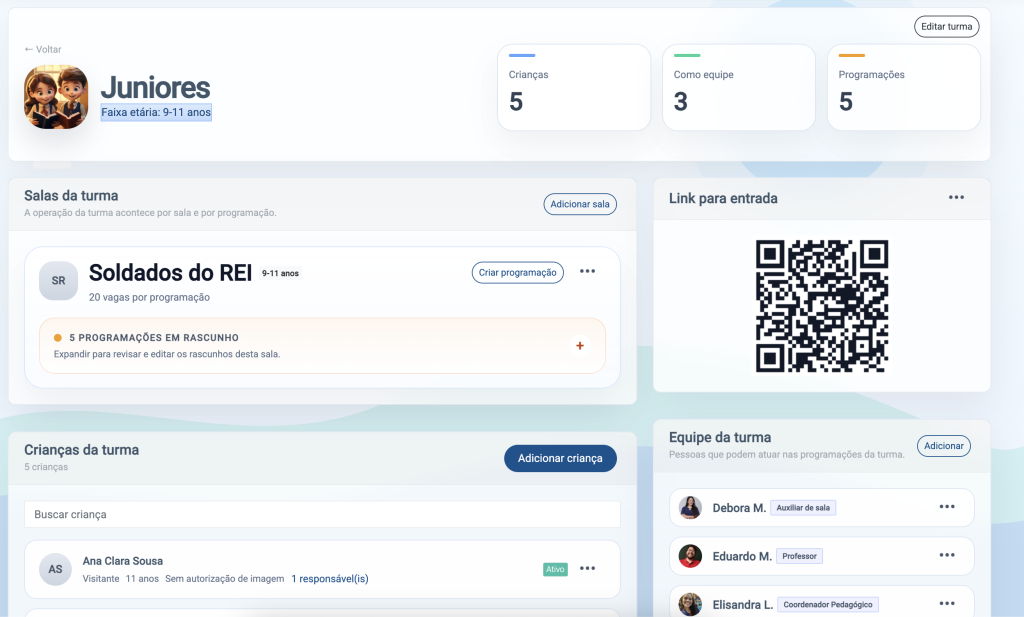This screenshot has height=617, width=1024.
Task: Open the 1 responsável(is) link
Action: click(x=329, y=579)
